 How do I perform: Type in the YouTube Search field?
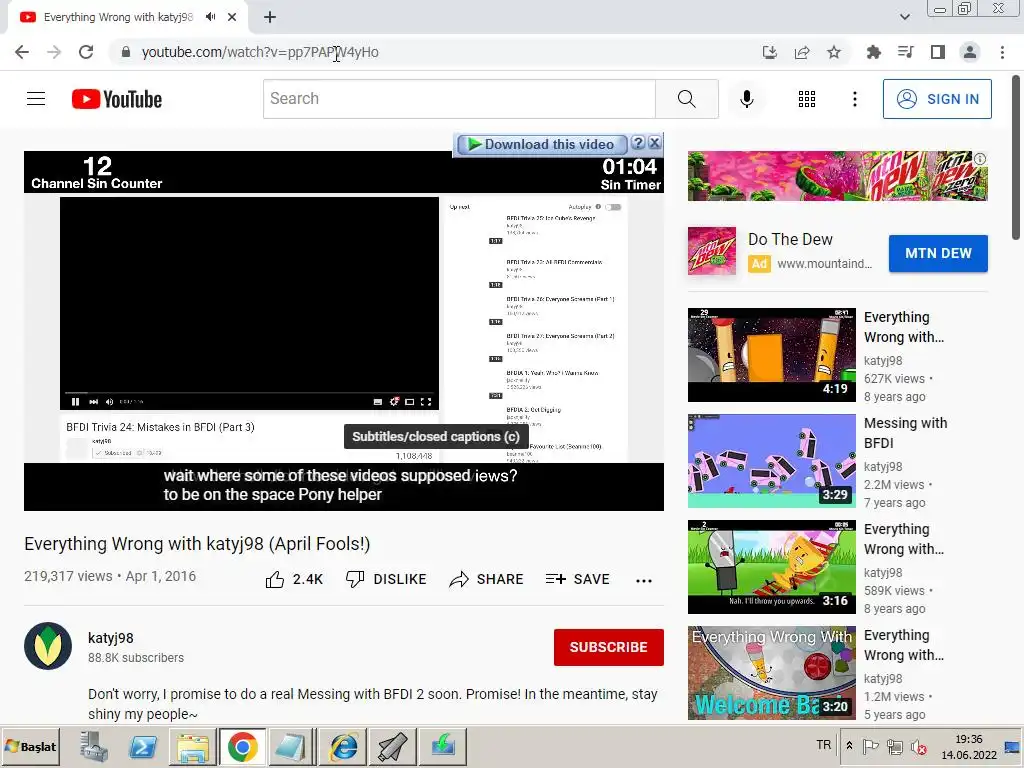(x=459, y=99)
